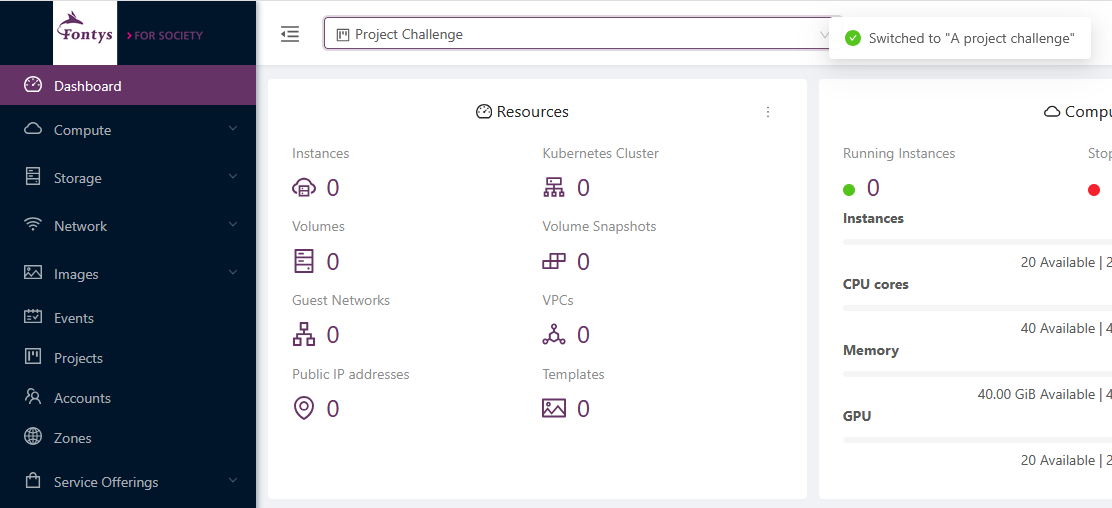Open the Project Challenge project selector
The width and height of the screenshot is (1112, 508).
pyautogui.click(x=580, y=34)
